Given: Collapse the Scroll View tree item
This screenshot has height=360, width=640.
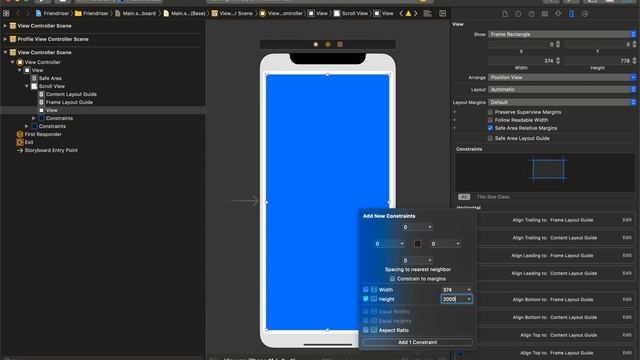Looking at the screenshot, I should point(27,86).
